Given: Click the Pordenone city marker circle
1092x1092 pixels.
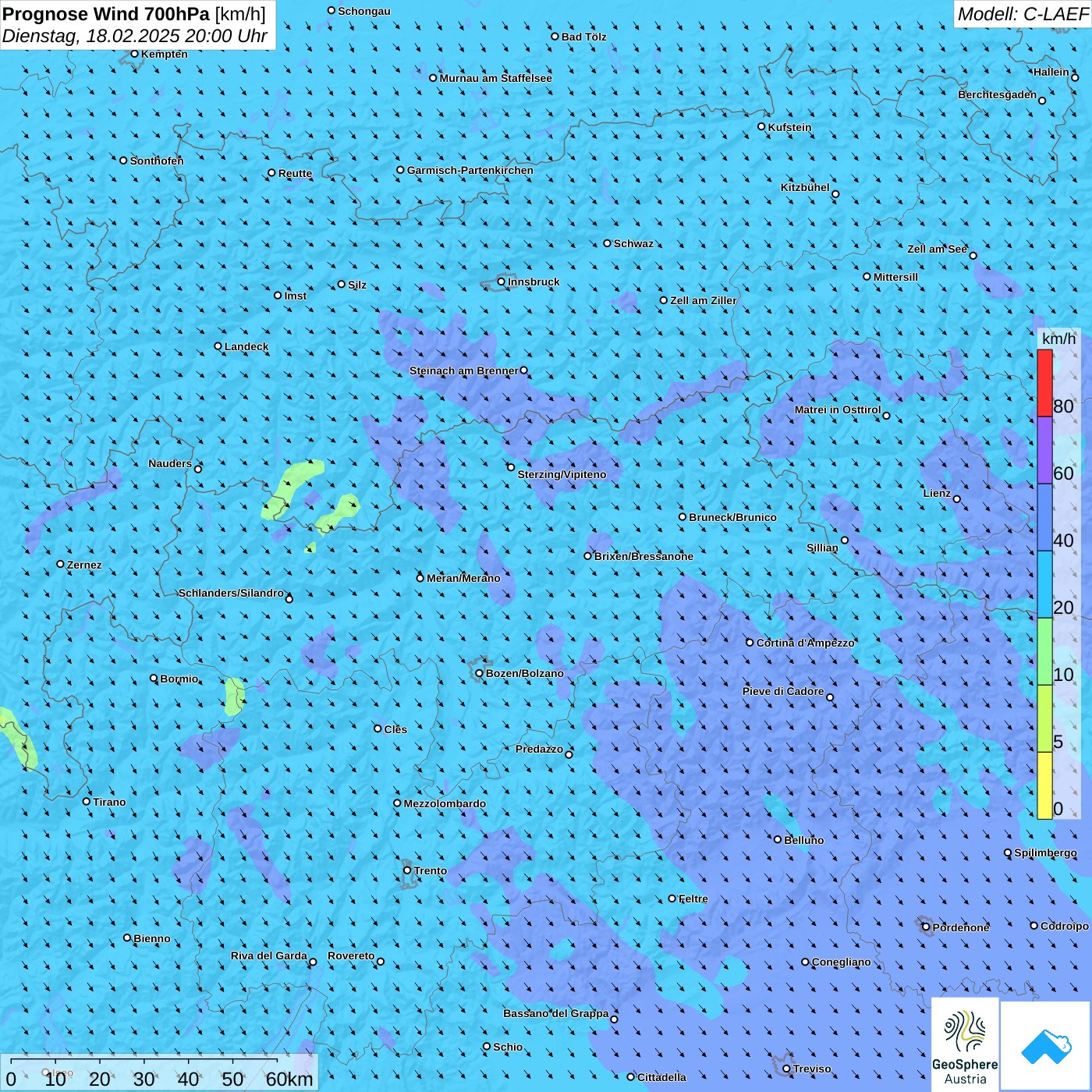Looking at the screenshot, I should click(927, 927).
